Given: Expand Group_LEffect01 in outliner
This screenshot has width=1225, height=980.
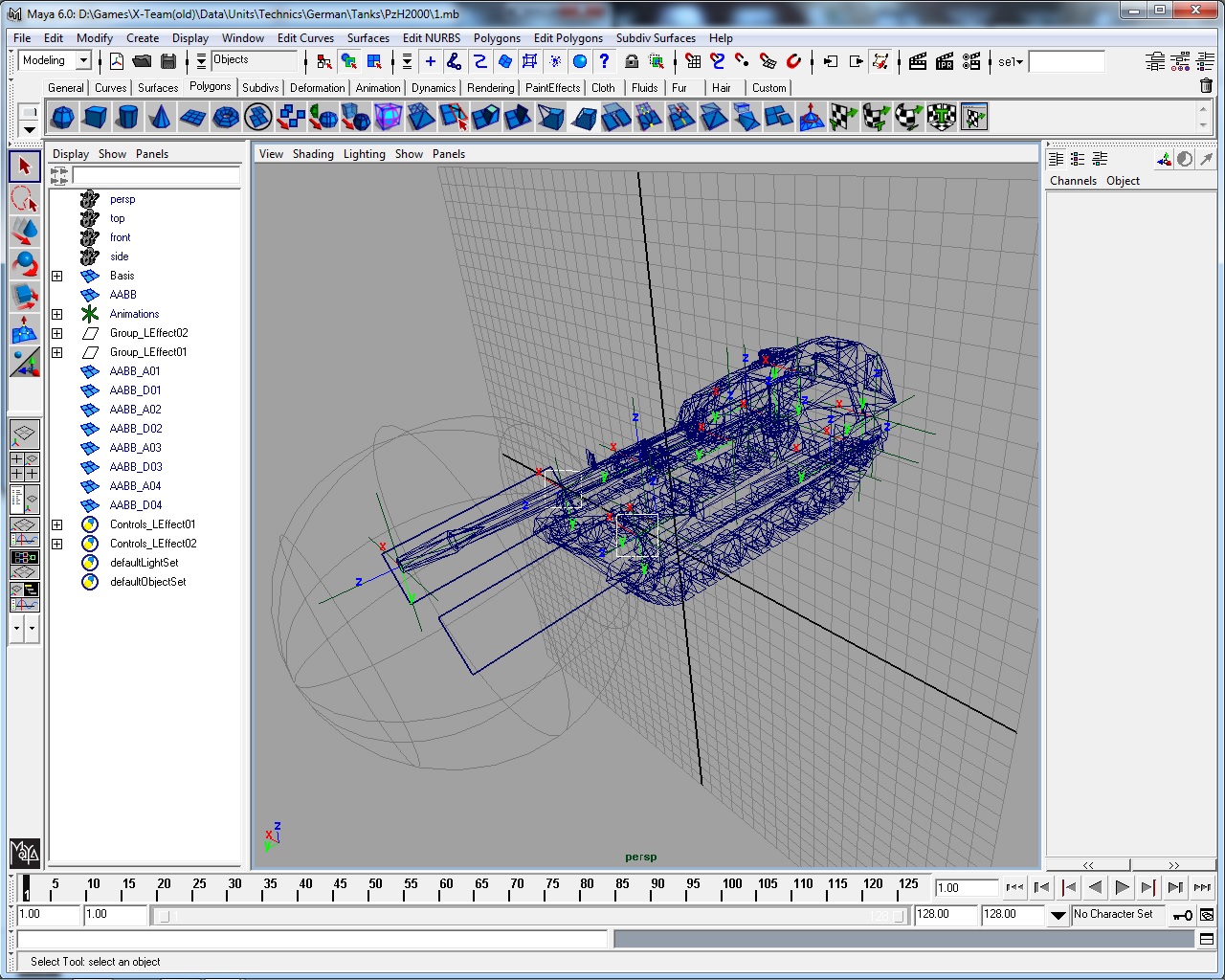Looking at the screenshot, I should (56, 352).
